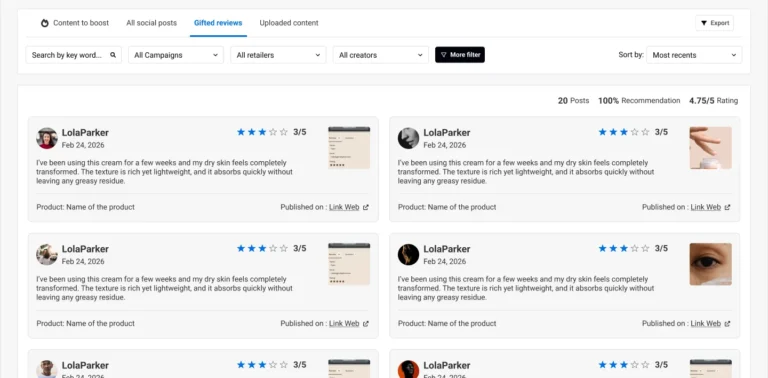Image resolution: width=768 pixels, height=378 pixels.
Task: Expand the All Campaigns dropdown
Action: pos(176,55)
